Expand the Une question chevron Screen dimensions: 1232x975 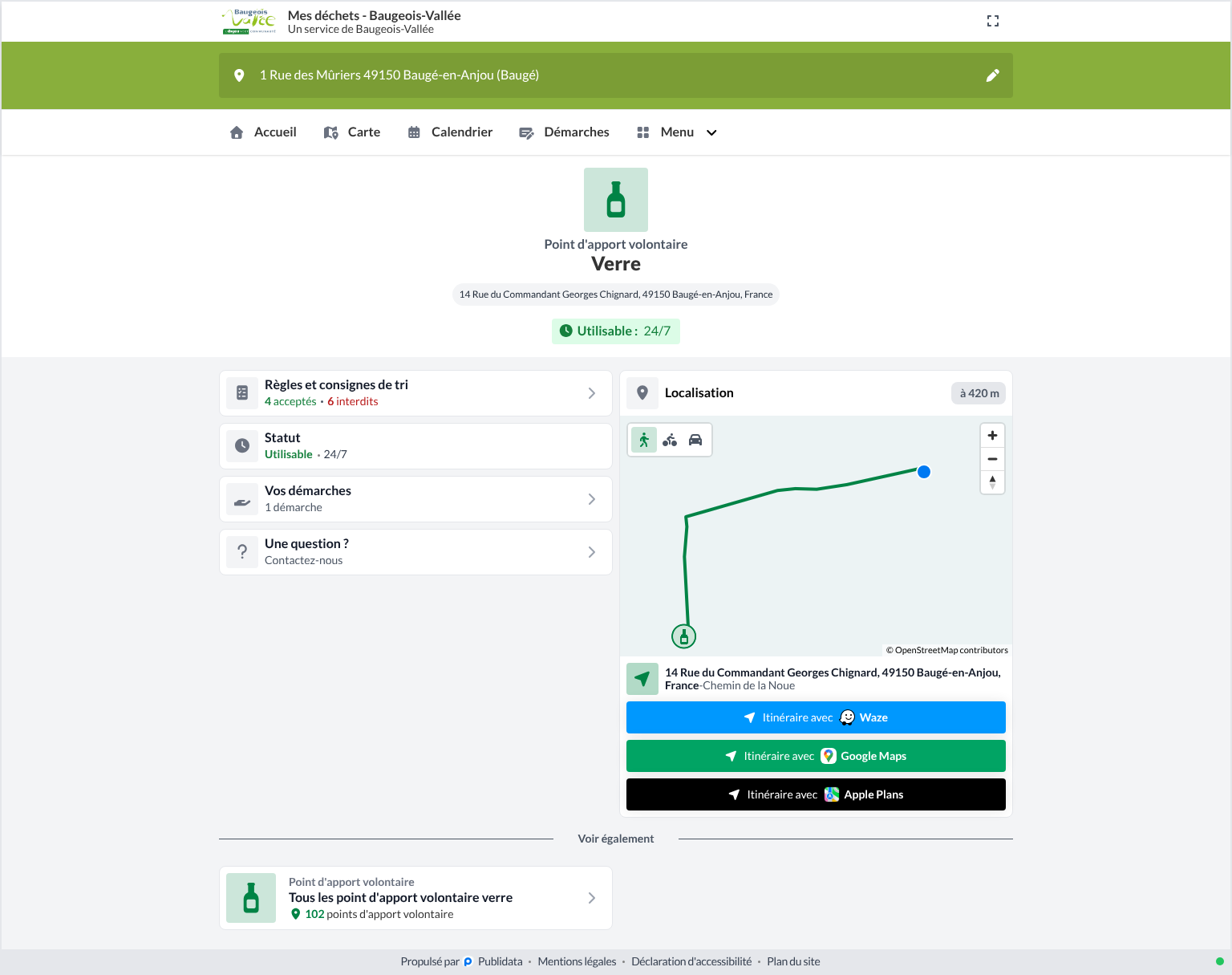592,552
